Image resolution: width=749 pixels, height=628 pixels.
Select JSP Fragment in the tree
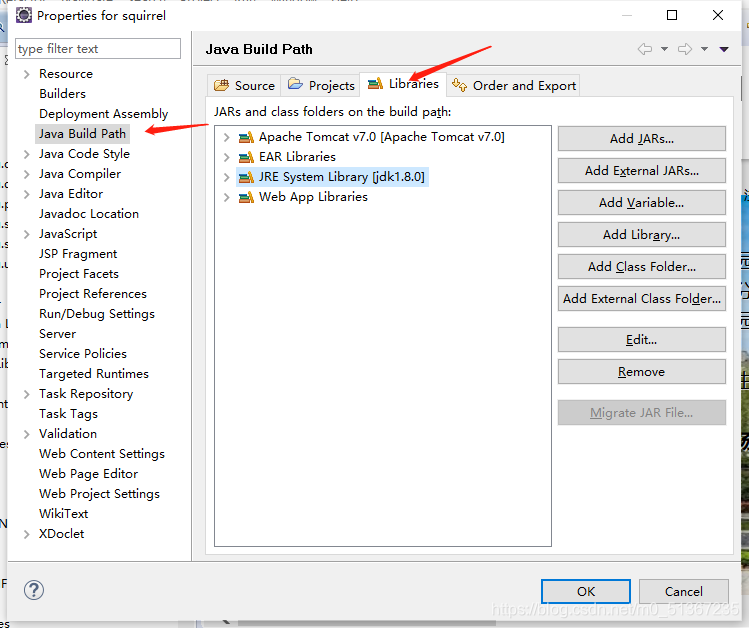click(78, 254)
